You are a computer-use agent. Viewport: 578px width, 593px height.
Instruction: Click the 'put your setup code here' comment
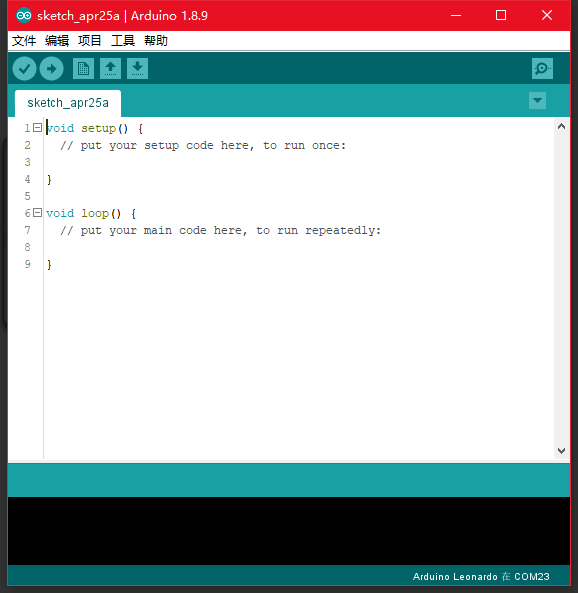(203, 146)
